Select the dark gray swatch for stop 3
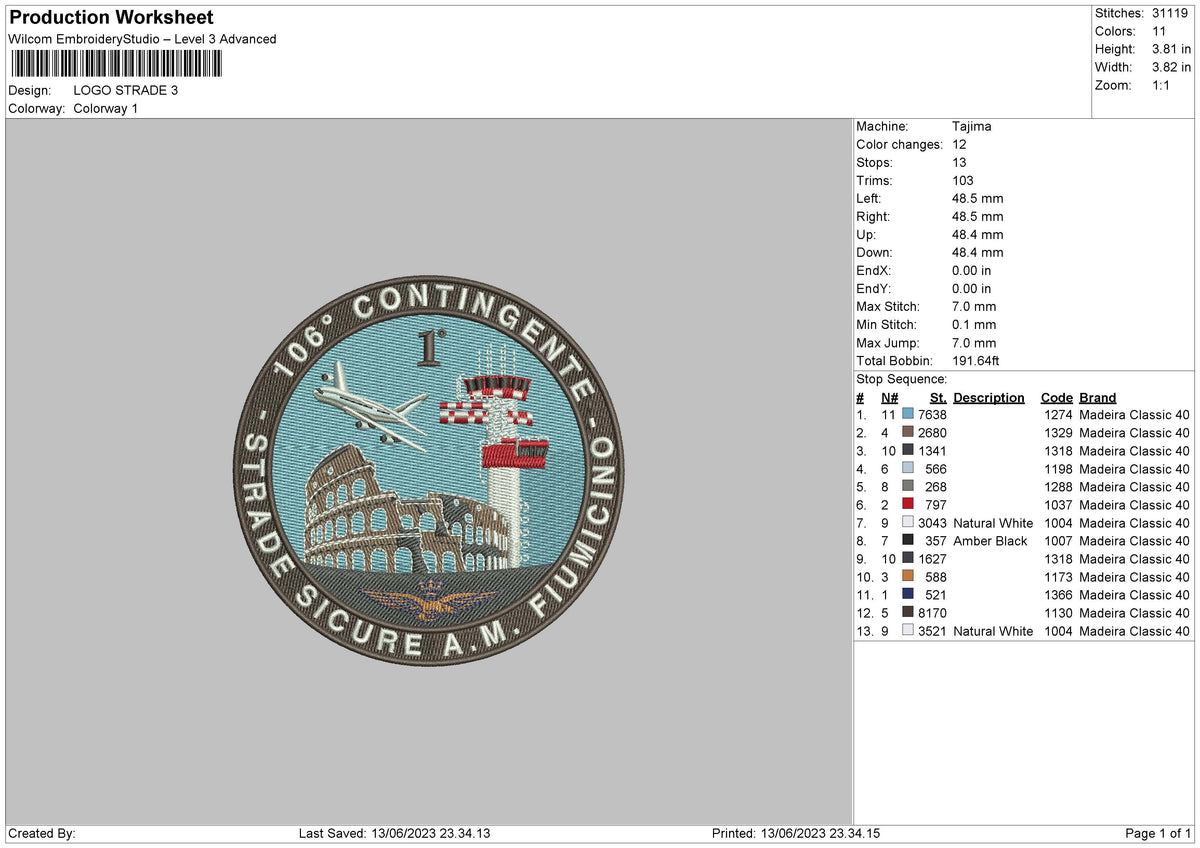 908,450
